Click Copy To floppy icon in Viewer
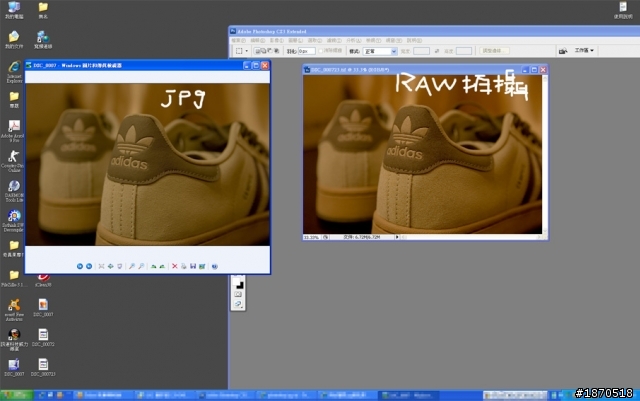The image size is (640, 401). tap(193, 266)
